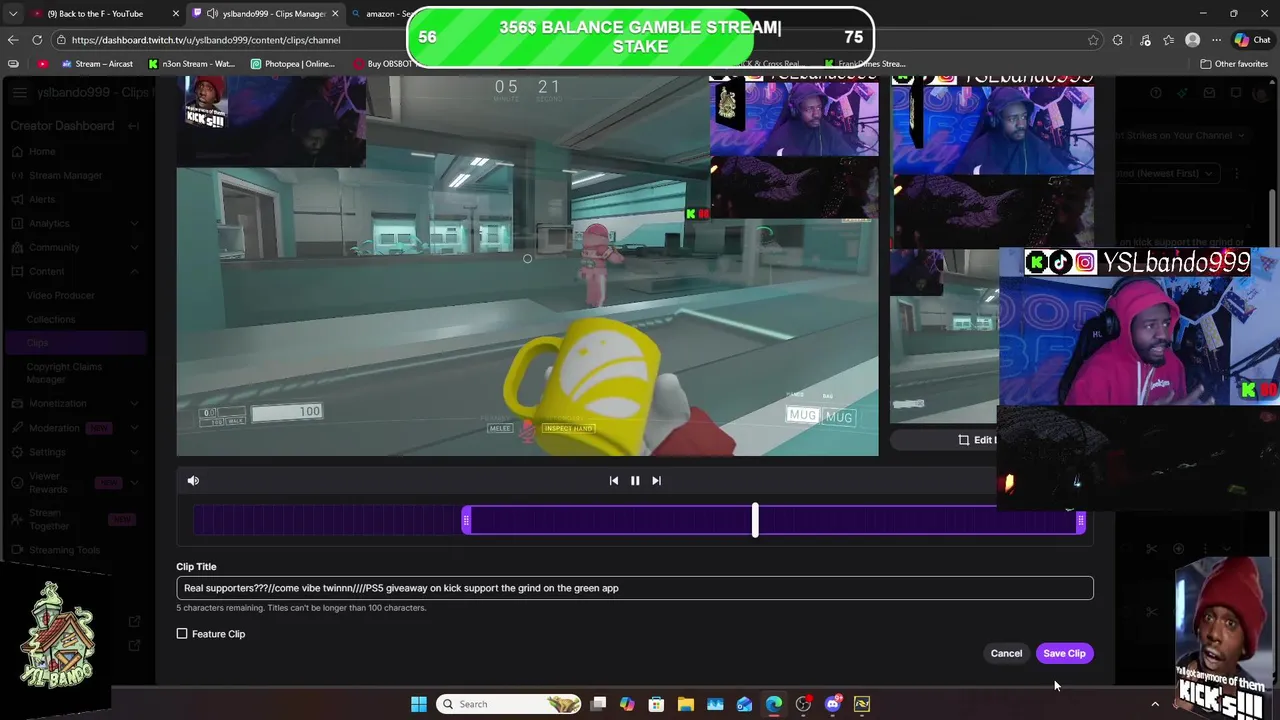Open Discord from taskbar
The width and height of the screenshot is (1280, 720).
coord(833,704)
